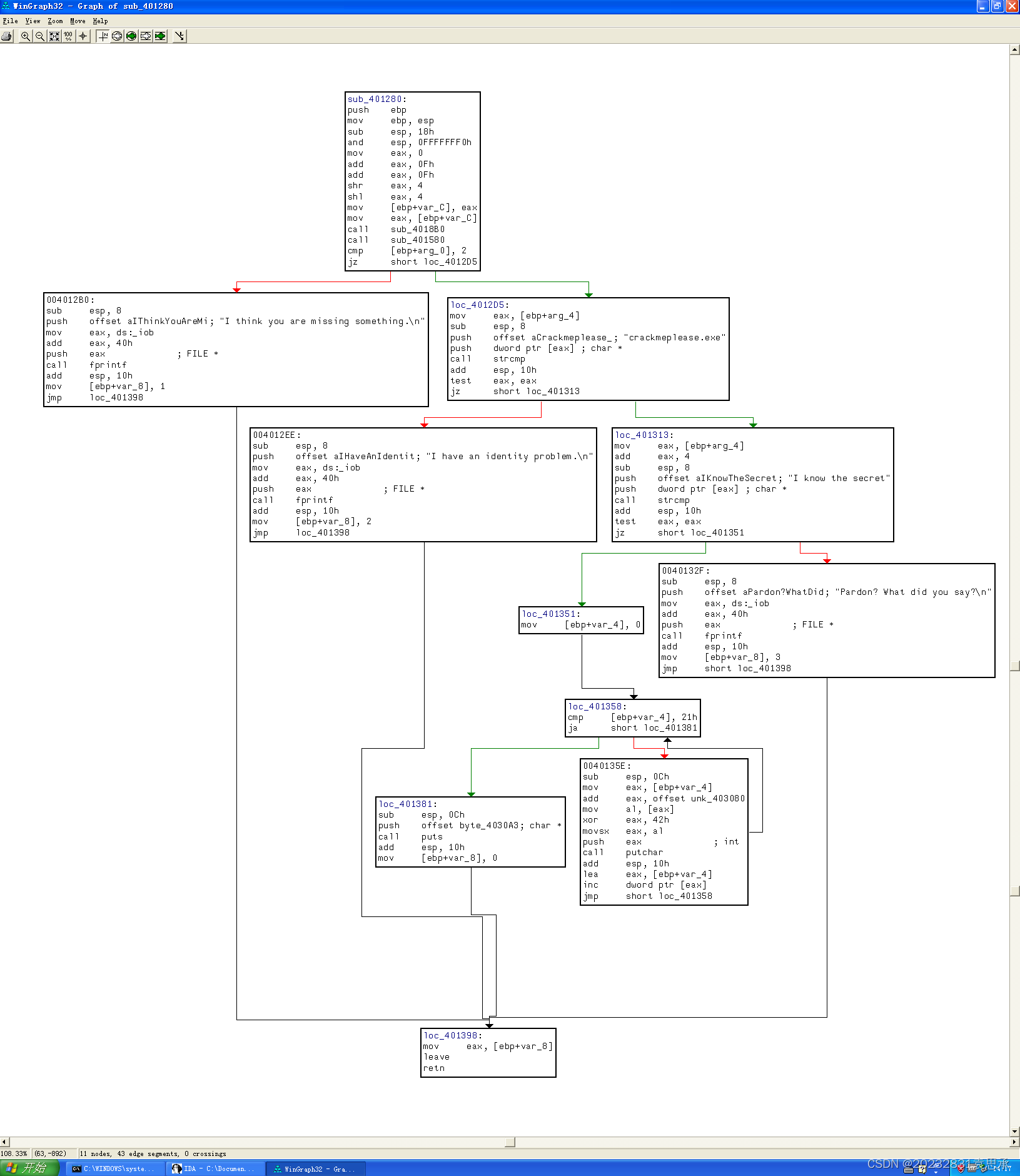Click the "I know the secret" string
The image size is (1020, 1176).
pos(839,478)
